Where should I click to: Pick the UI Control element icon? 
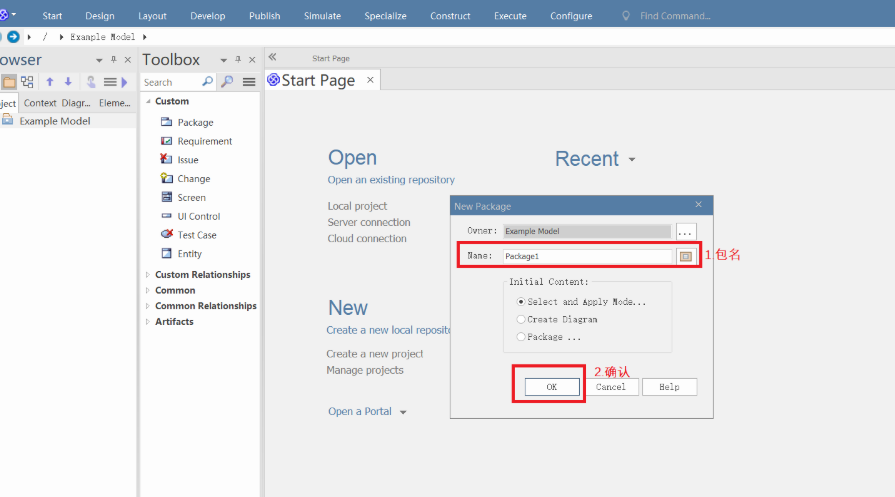[166, 216]
